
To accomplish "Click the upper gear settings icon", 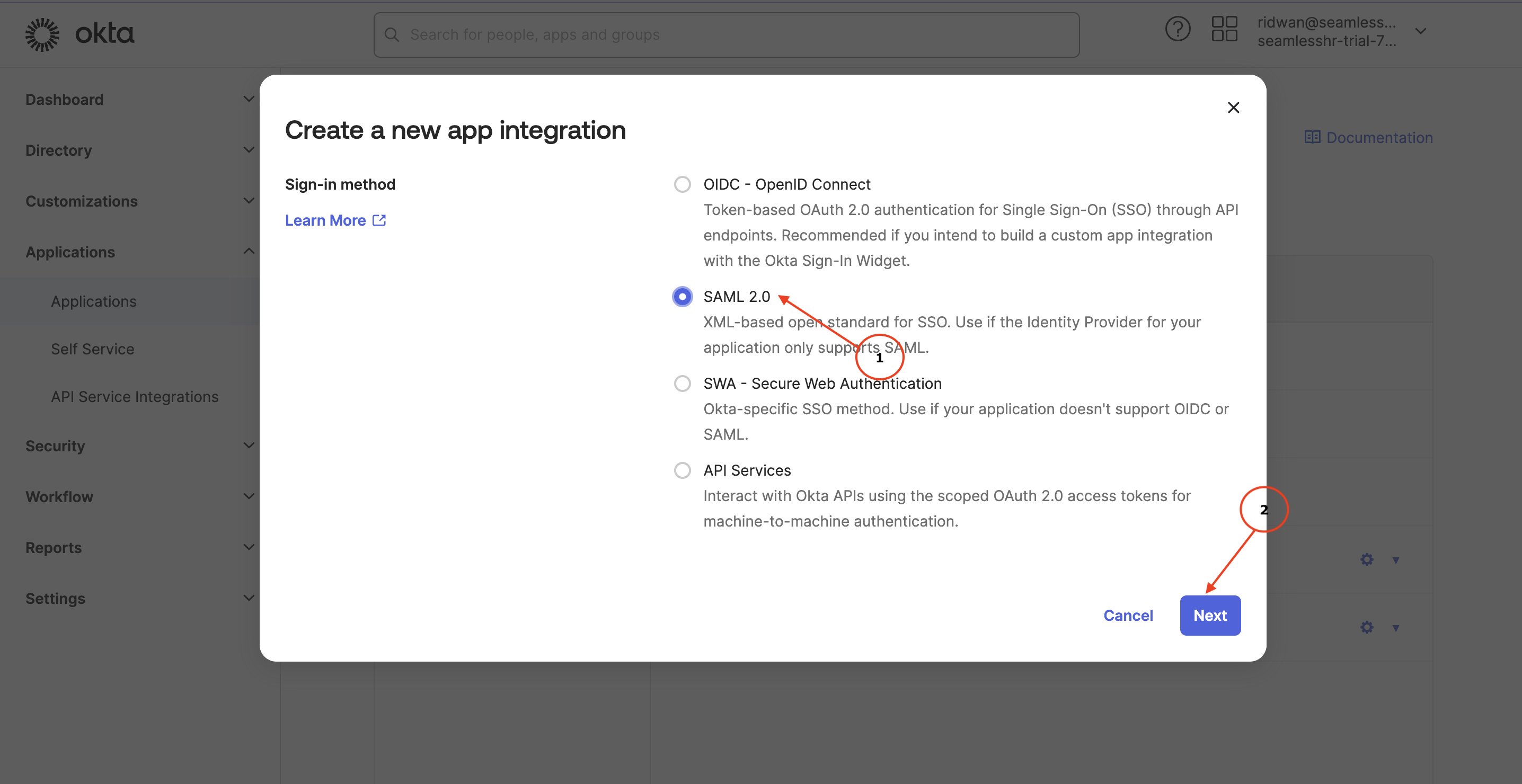I will [1367, 559].
